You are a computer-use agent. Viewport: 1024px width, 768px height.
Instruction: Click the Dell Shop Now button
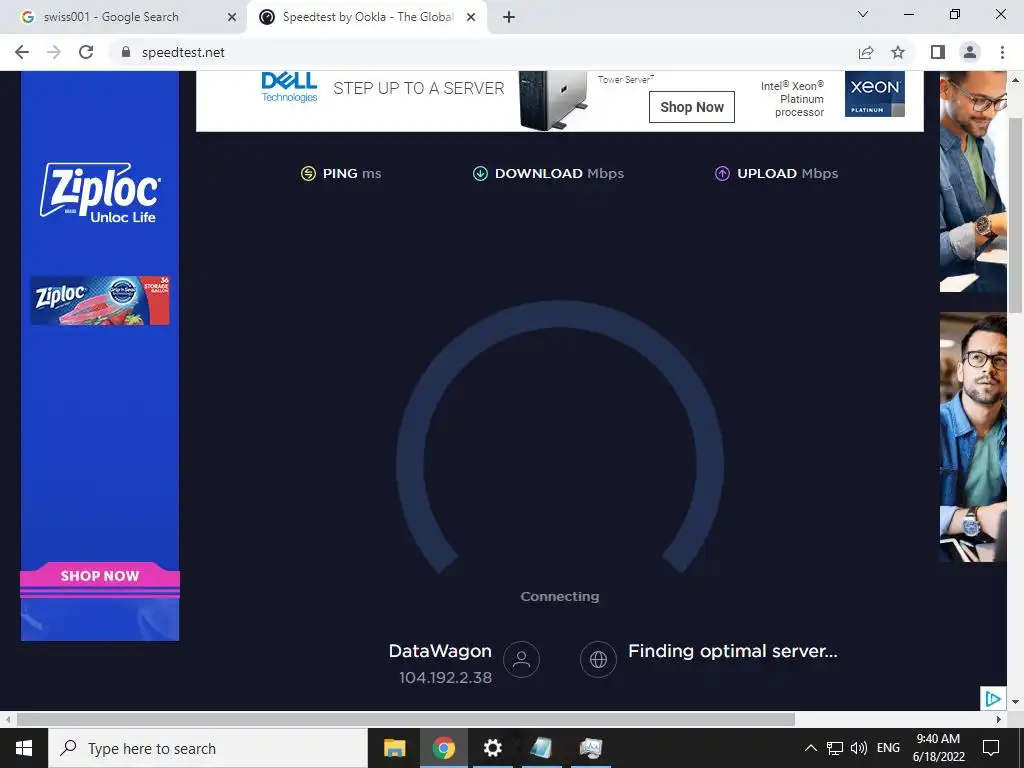[x=692, y=107]
